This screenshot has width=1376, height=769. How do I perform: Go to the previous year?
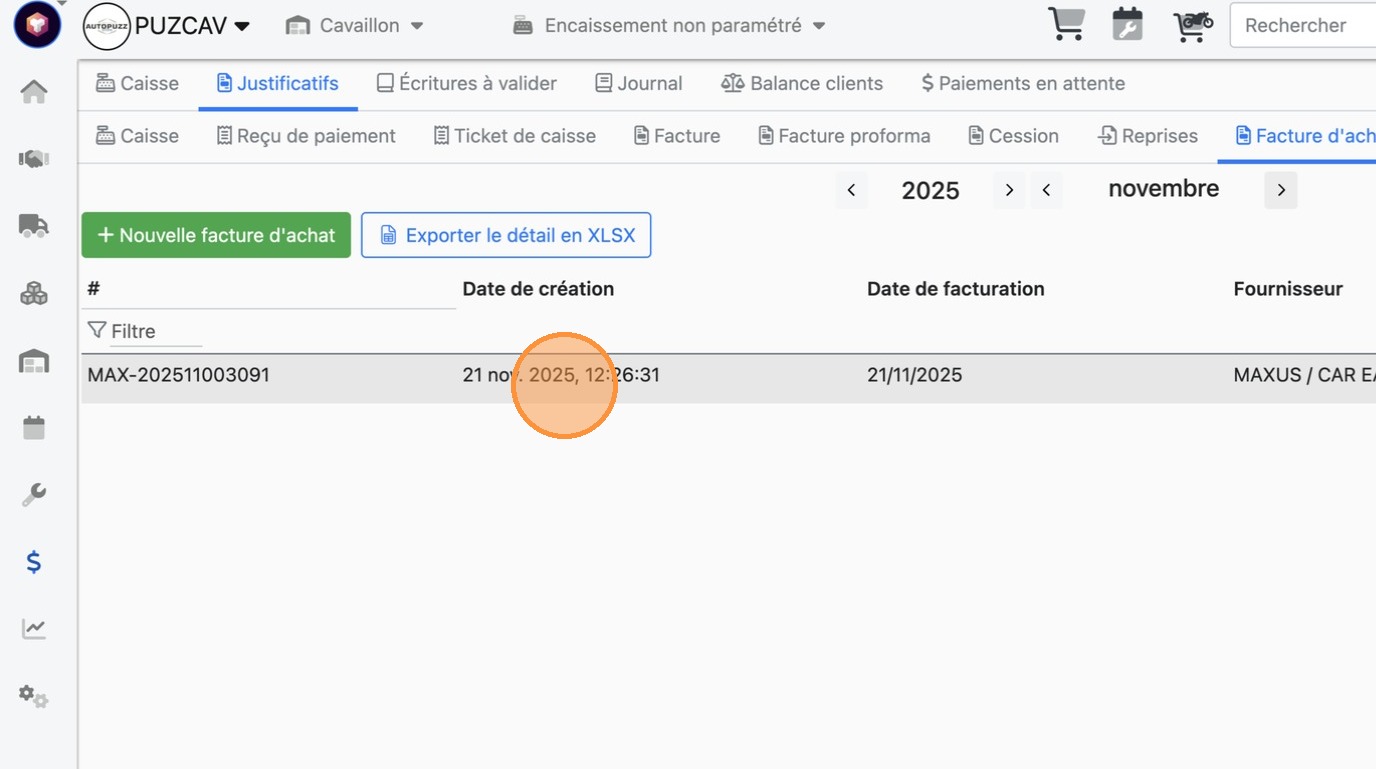[851, 190]
